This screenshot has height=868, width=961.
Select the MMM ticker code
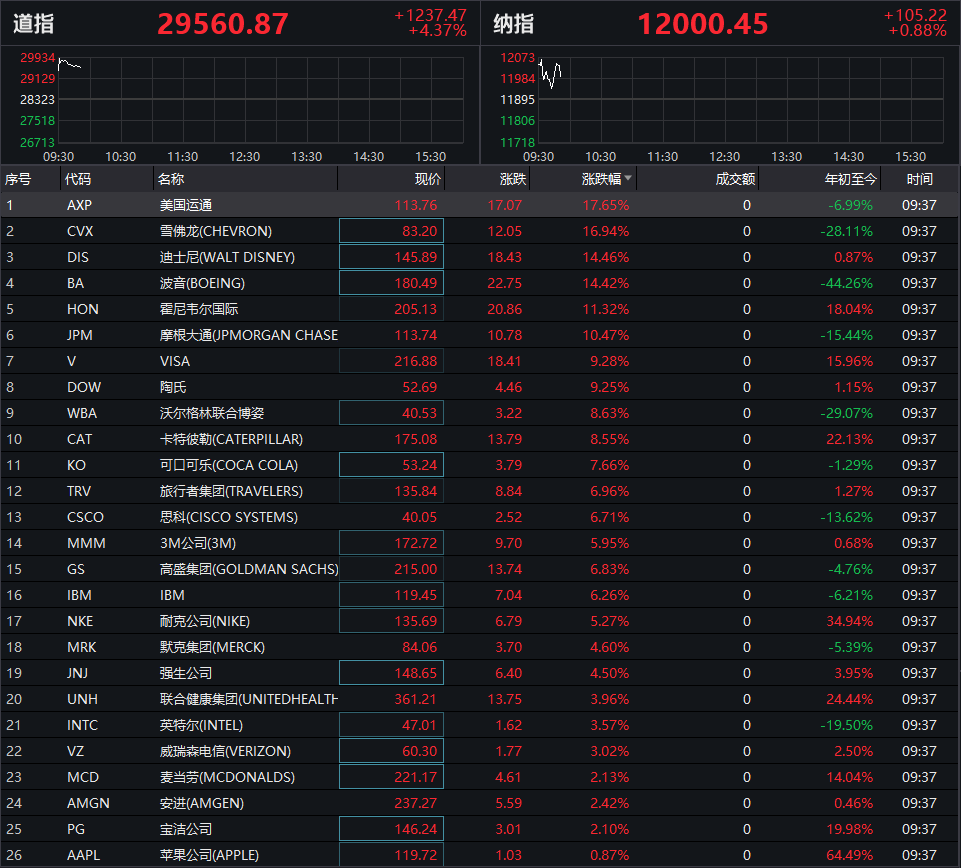point(86,543)
